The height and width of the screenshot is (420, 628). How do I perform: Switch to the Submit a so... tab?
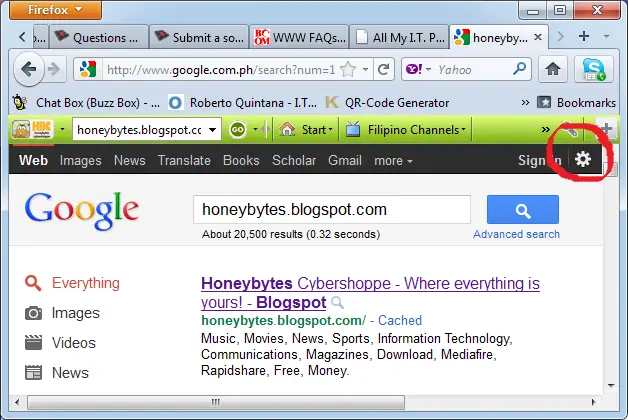coord(199,37)
